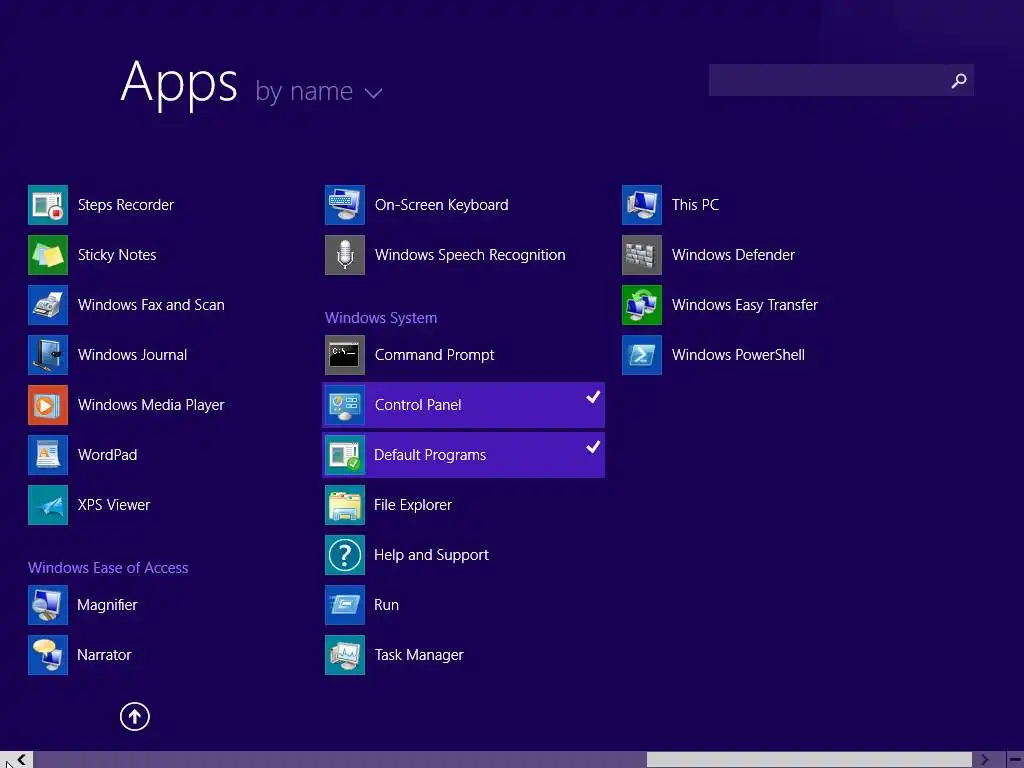Click the 'Windows Media Player' text
The height and width of the screenshot is (768, 1024).
(151, 405)
